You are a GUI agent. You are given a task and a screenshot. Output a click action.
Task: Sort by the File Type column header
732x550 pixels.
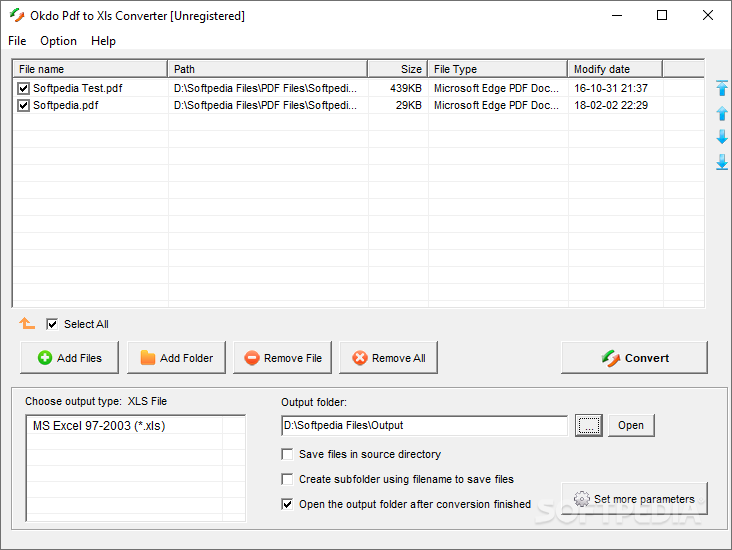[x=498, y=69]
